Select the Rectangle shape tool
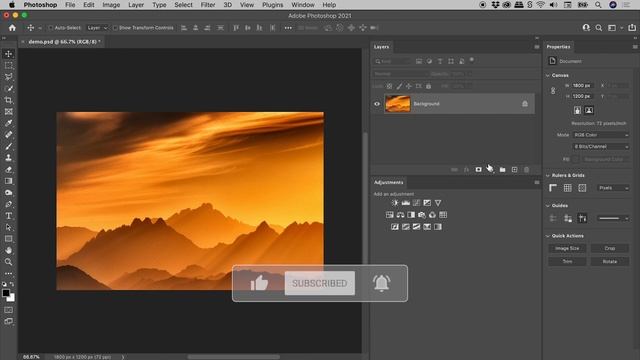Screen dimensions: 640x360 pos(8,239)
